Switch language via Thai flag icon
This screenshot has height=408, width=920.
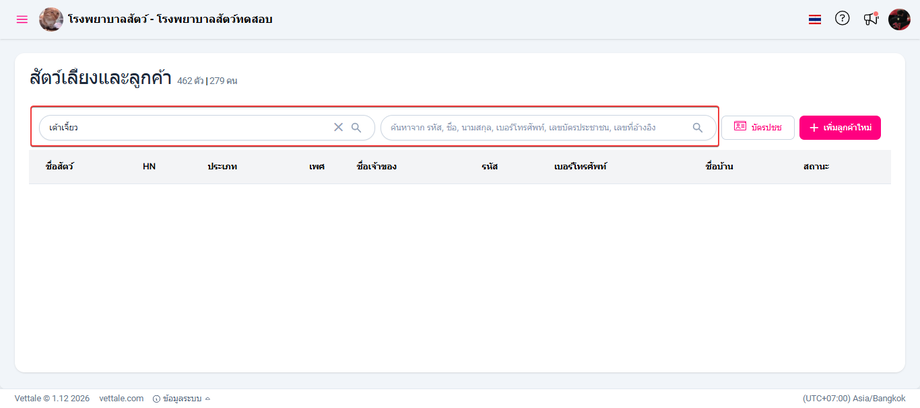(x=814, y=19)
